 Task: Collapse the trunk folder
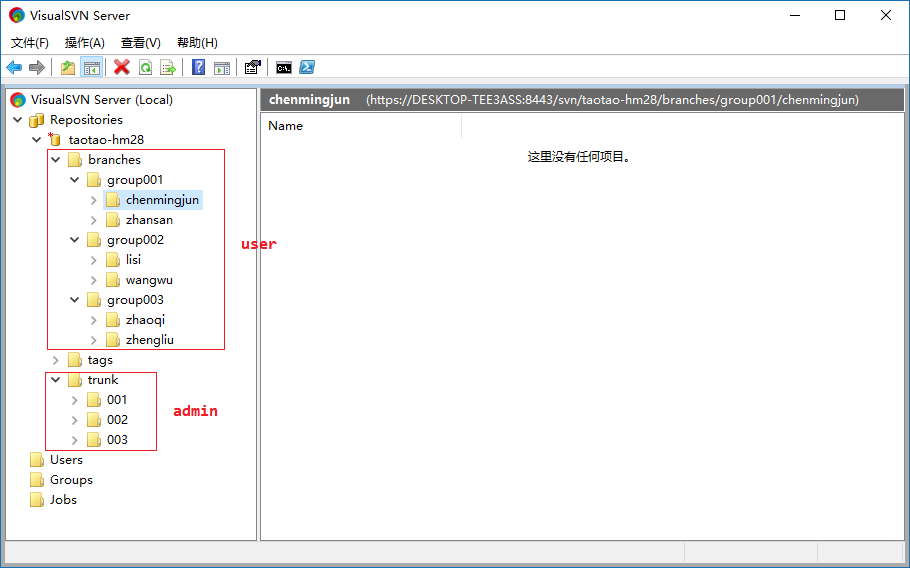point(56,380)
